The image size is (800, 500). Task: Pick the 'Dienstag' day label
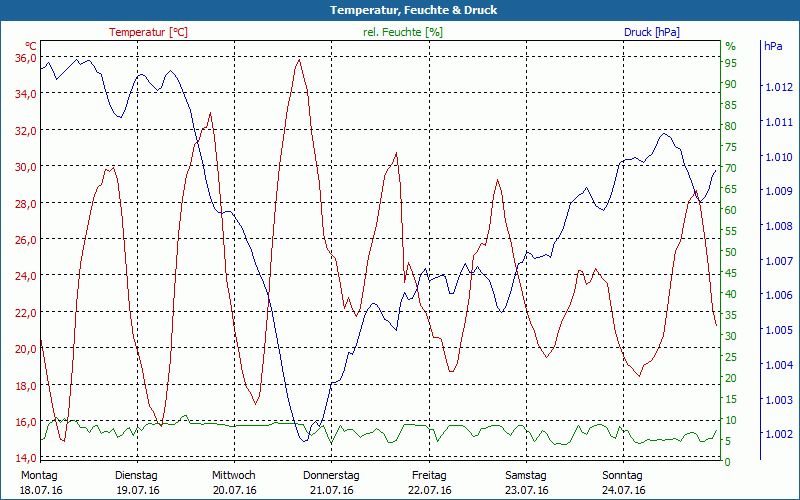point(137,475)
